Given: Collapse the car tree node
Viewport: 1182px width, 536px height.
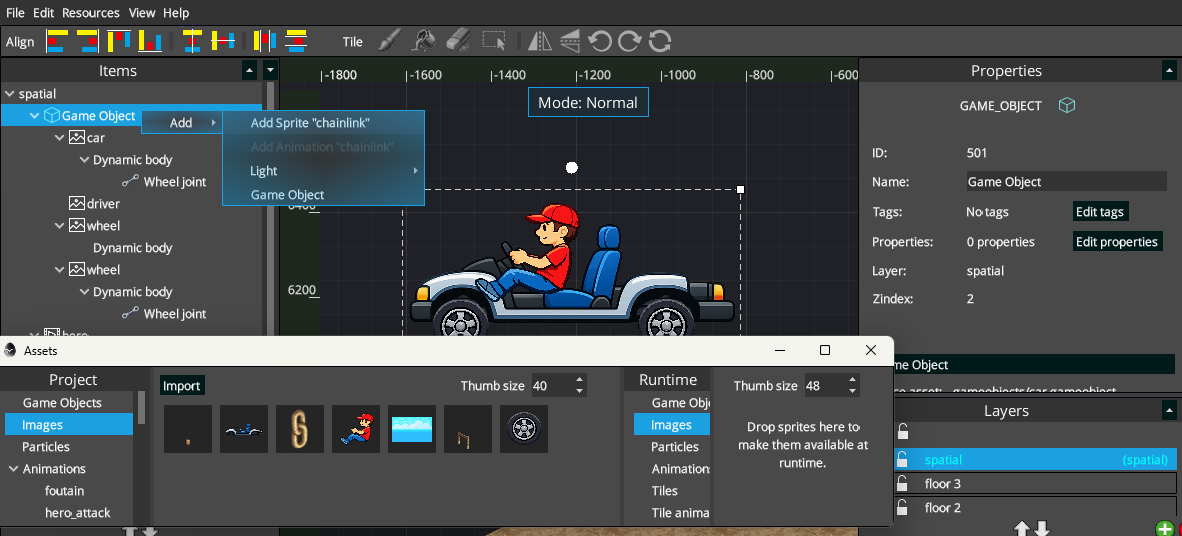Looking at the screenshot, I should (x=60, y=138).
